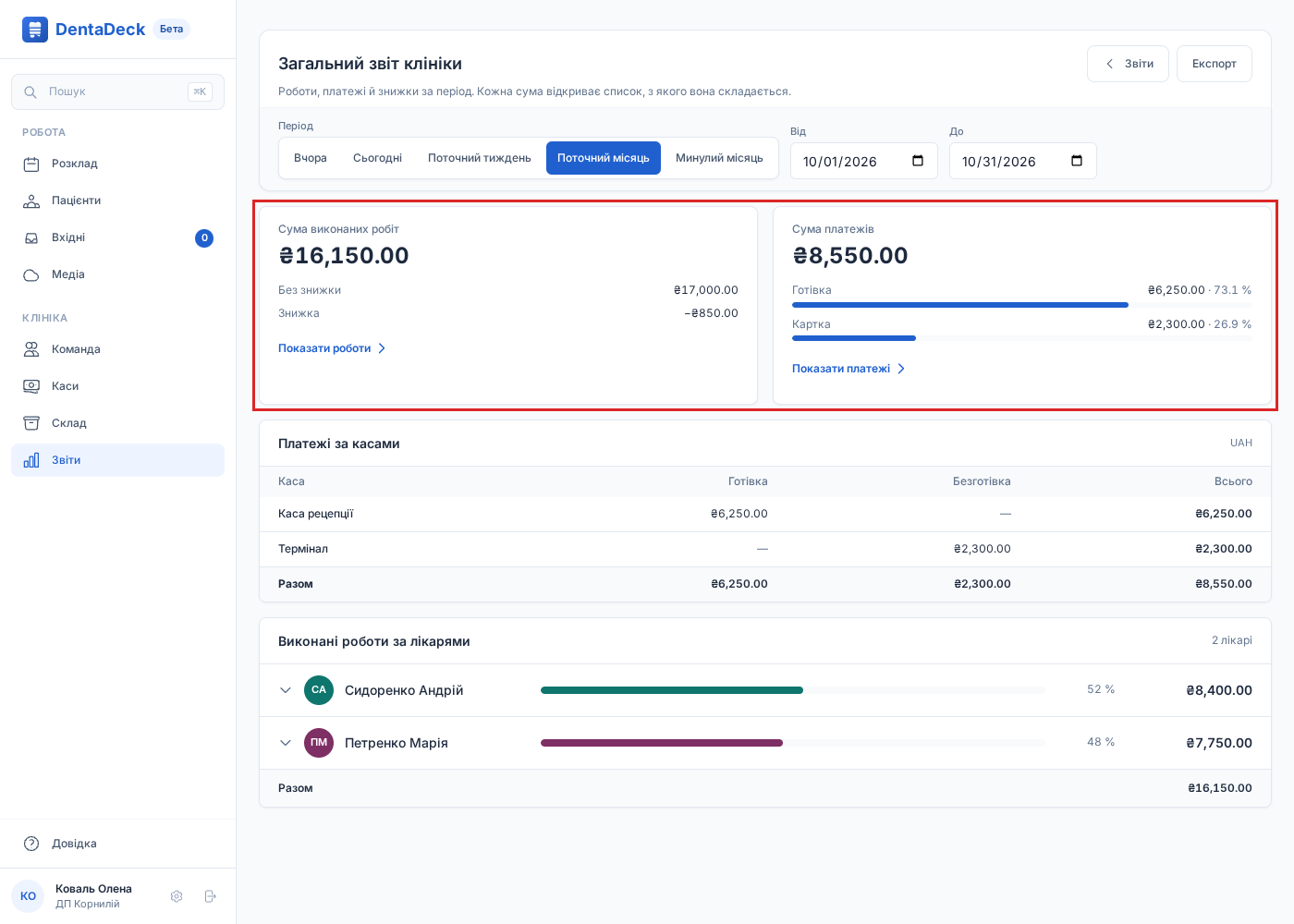
Task: Select the Минулий місяць period
Action: click(719, 158)
